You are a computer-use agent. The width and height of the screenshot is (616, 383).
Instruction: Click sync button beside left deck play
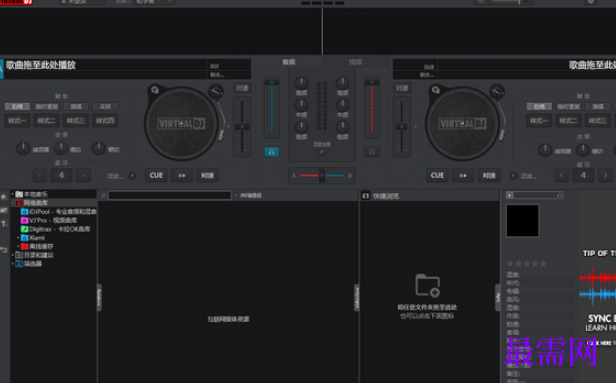point(207,175)
